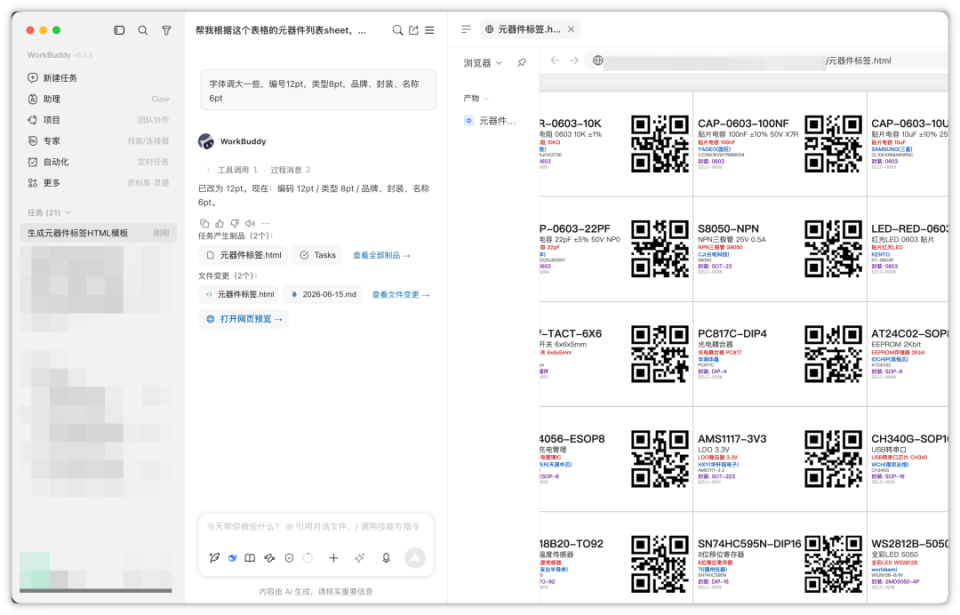Toggle the sidebar panel icon
The height and width of the screenshot is (615, 960).
[119, 30]
